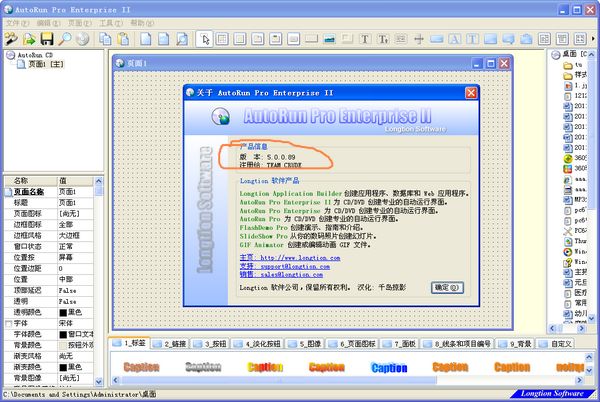Click file browser panel scroll down arrow

pos(591,318)
